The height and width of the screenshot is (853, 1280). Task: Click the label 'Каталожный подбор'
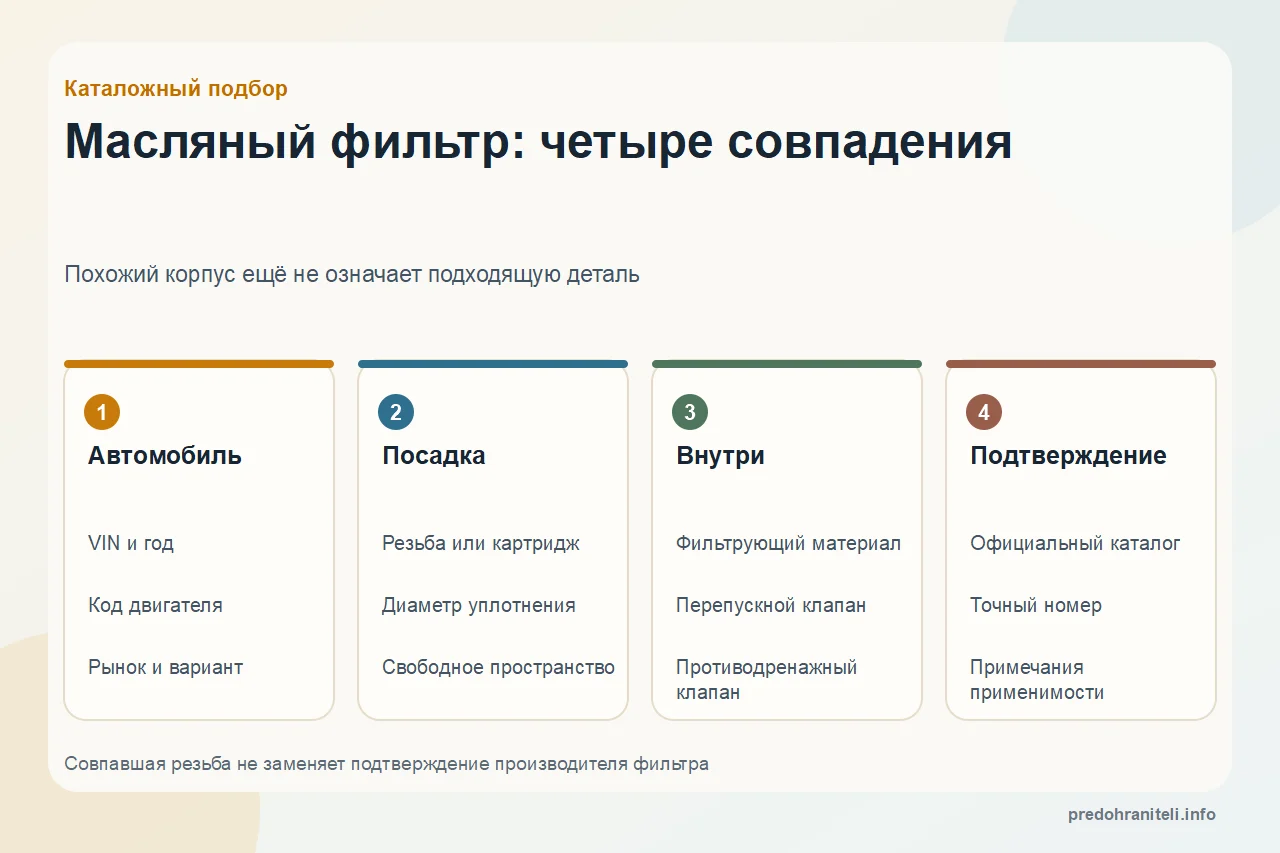coord(176,89)
